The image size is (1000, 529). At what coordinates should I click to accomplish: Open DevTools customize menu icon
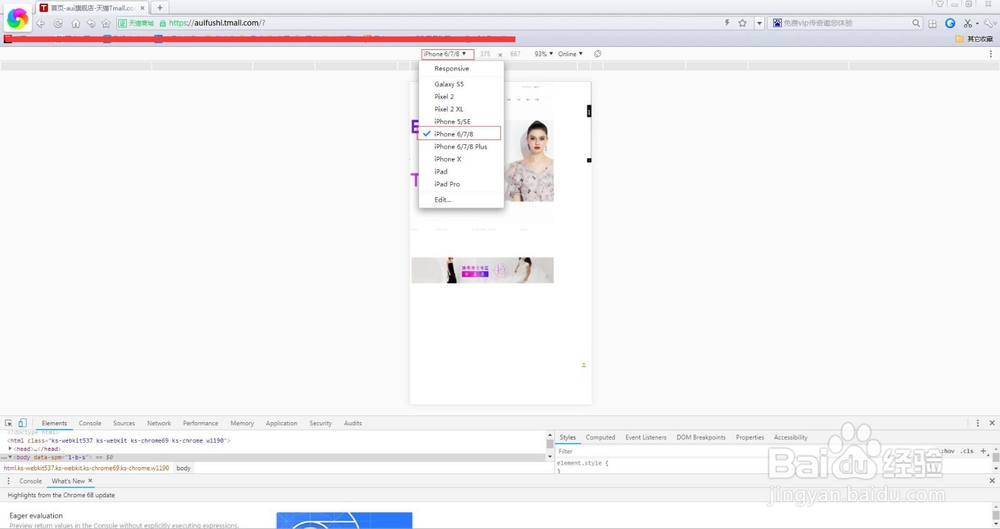tap(978, 423)
